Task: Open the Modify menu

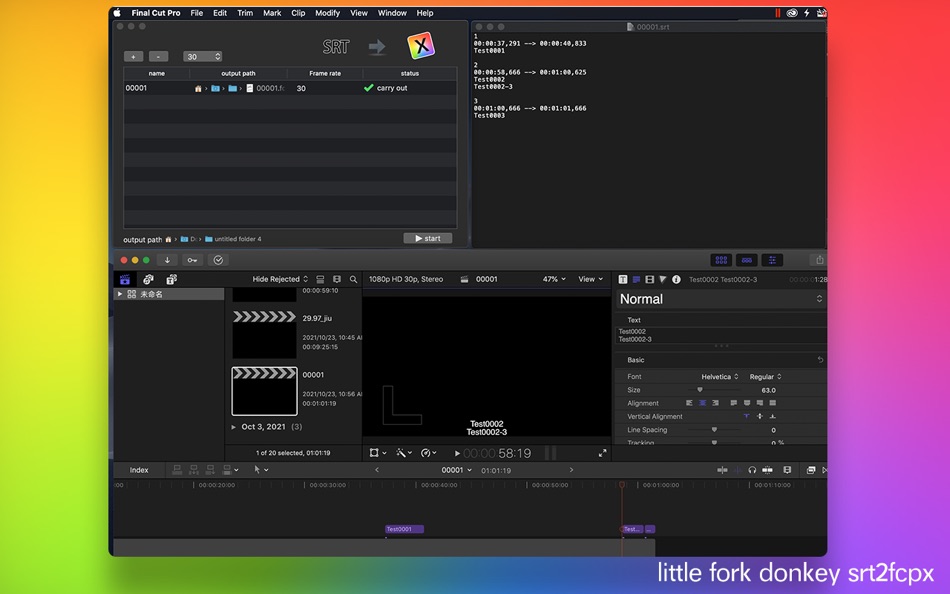Action: 327,13
